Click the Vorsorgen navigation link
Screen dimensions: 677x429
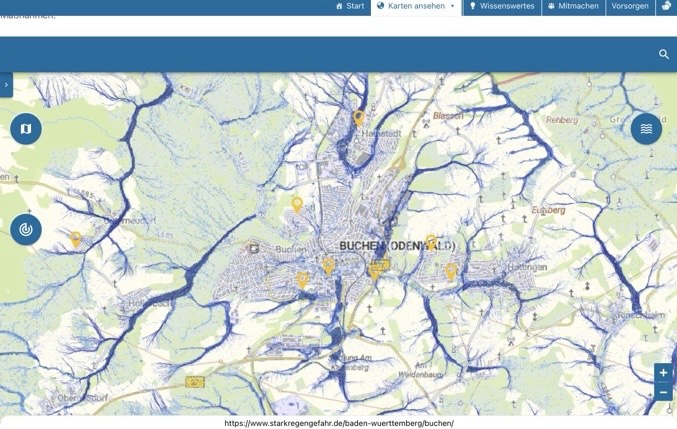(x=630, y=6)
